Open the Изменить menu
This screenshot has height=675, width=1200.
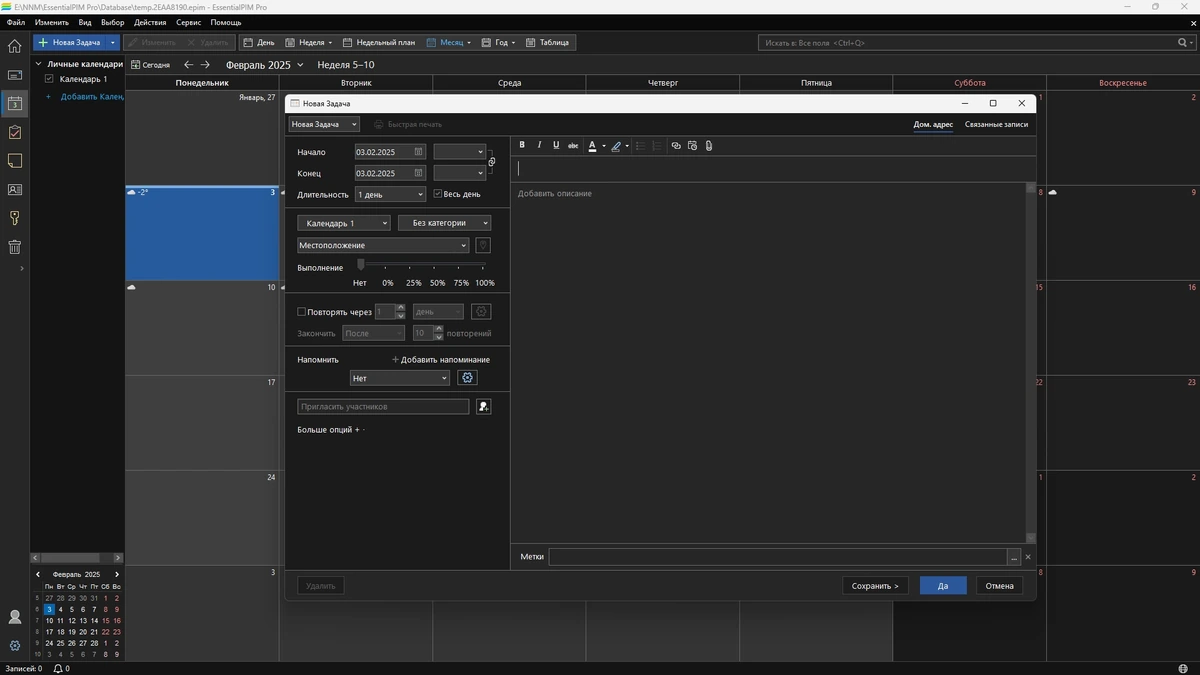point(52,22)
